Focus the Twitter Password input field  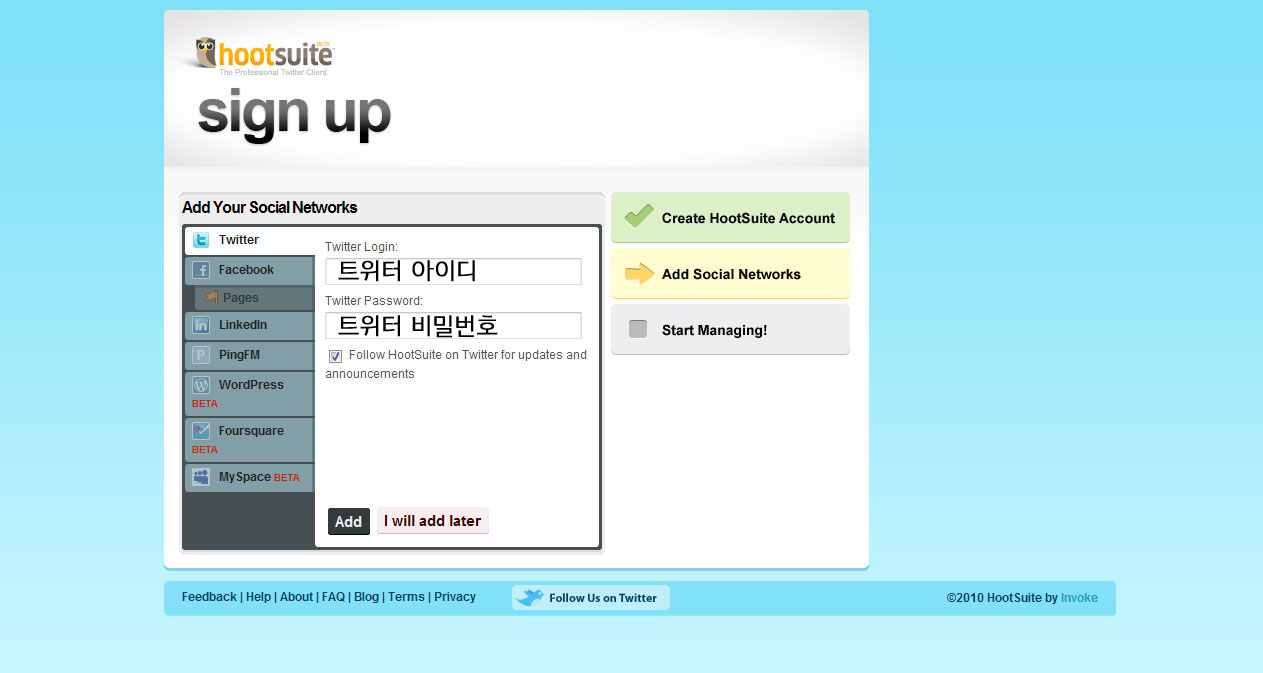(x=453, y=325)
